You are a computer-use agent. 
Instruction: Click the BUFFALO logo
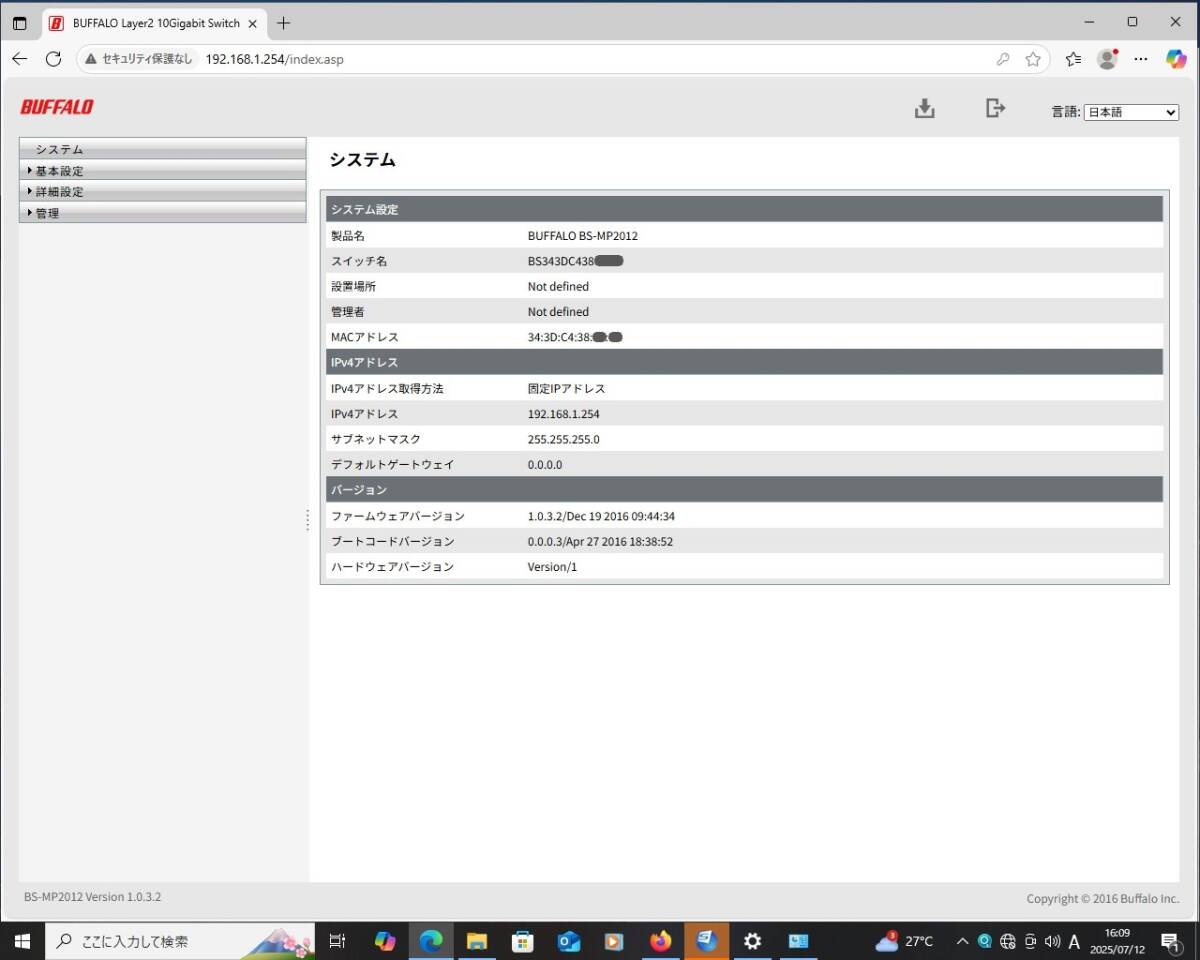coord(57,107)
